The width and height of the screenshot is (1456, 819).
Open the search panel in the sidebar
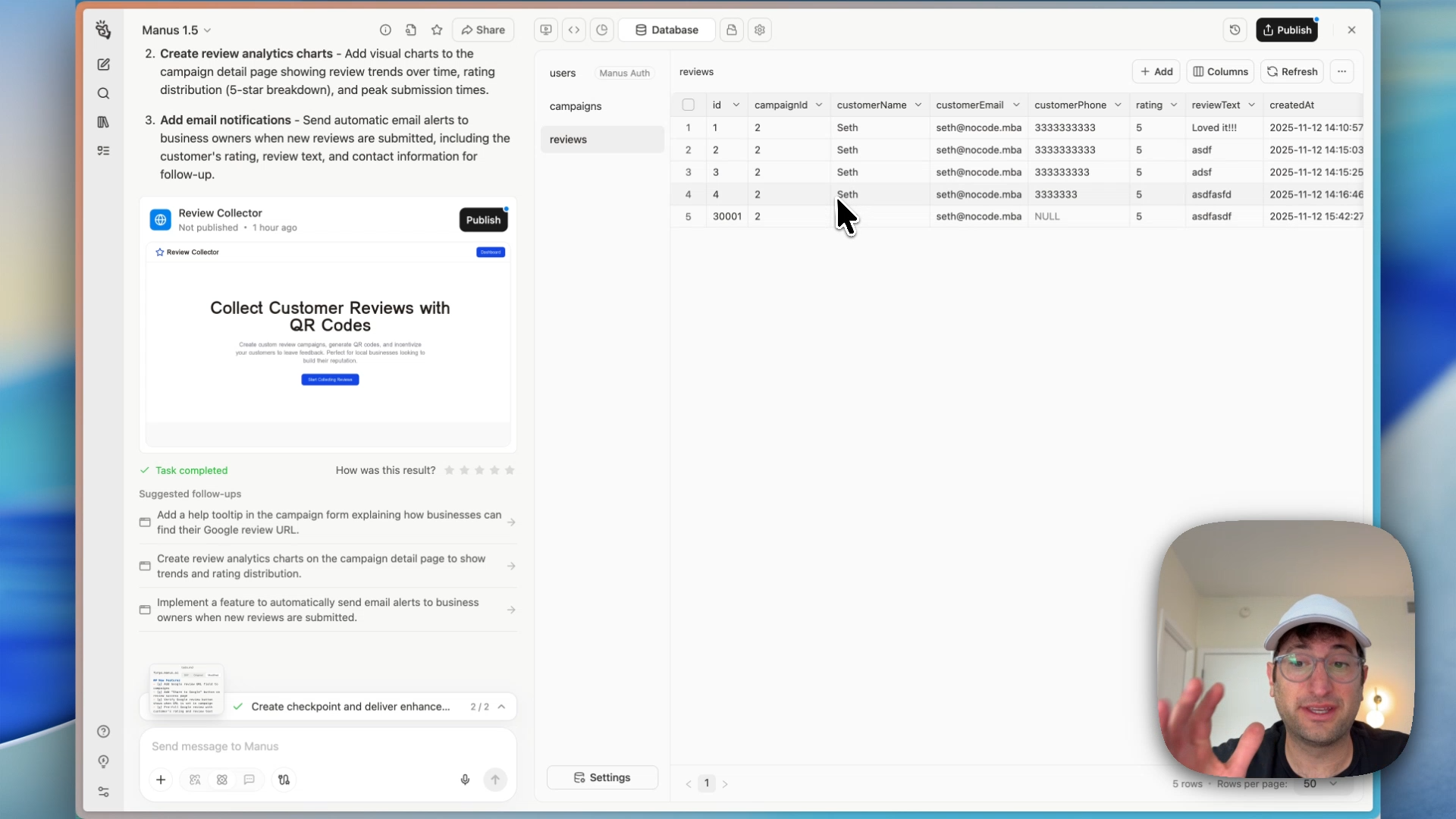click(x=104, y=93)
